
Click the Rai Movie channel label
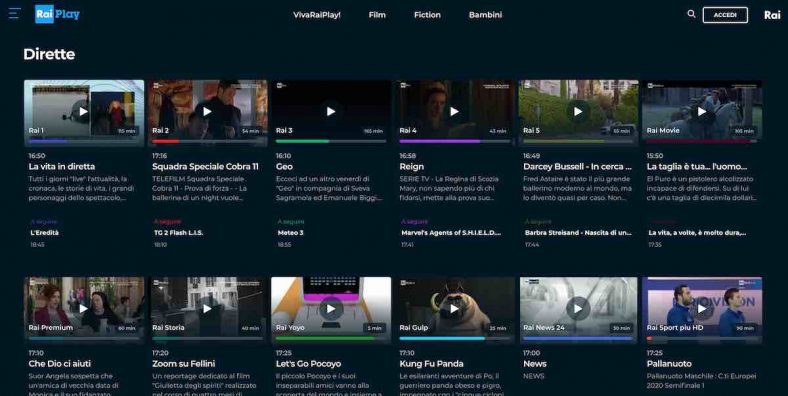coord(663,130)
